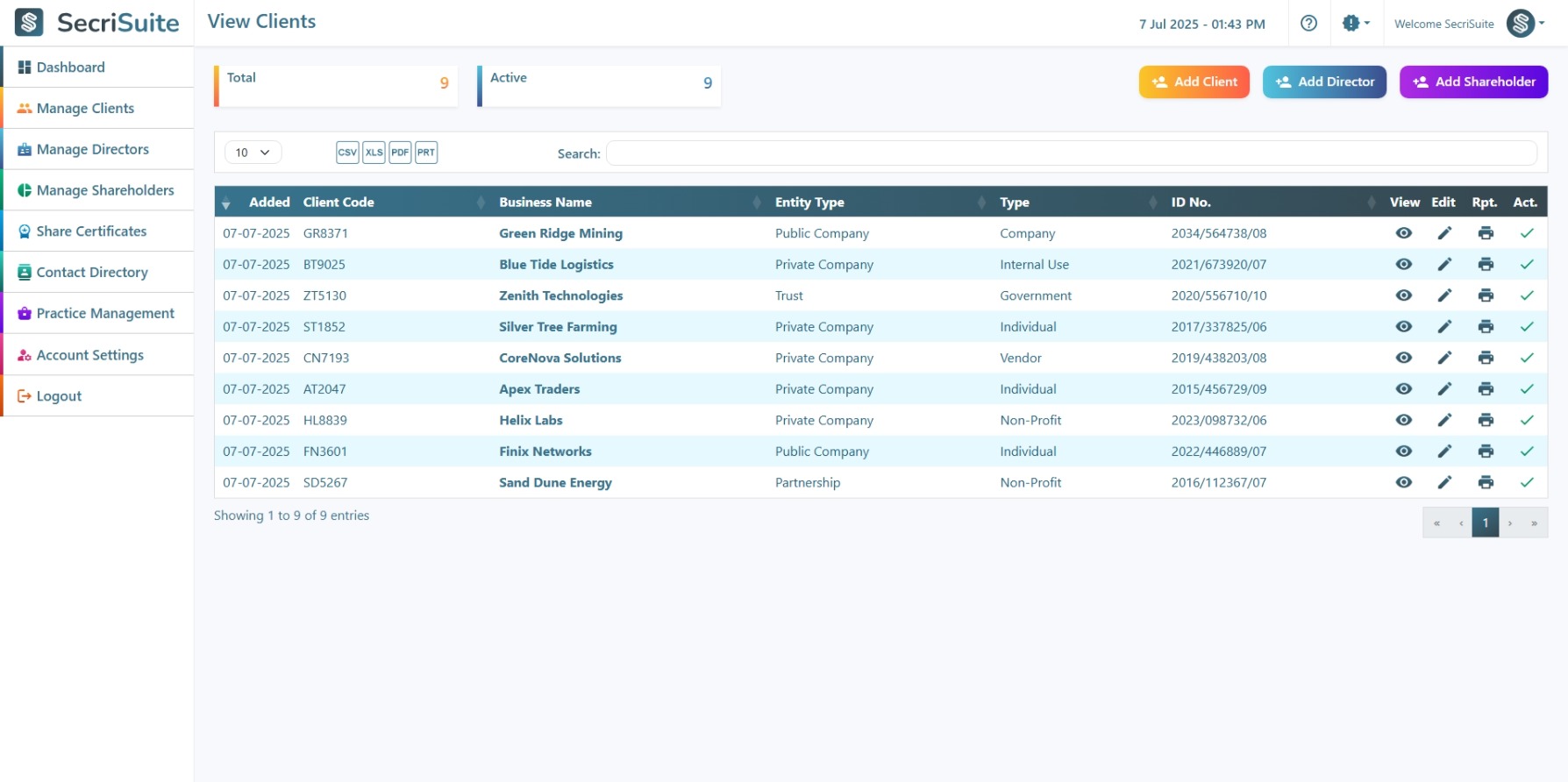Sort by Added column
This screenshot has width=1568, height=782.
(256, 203)
